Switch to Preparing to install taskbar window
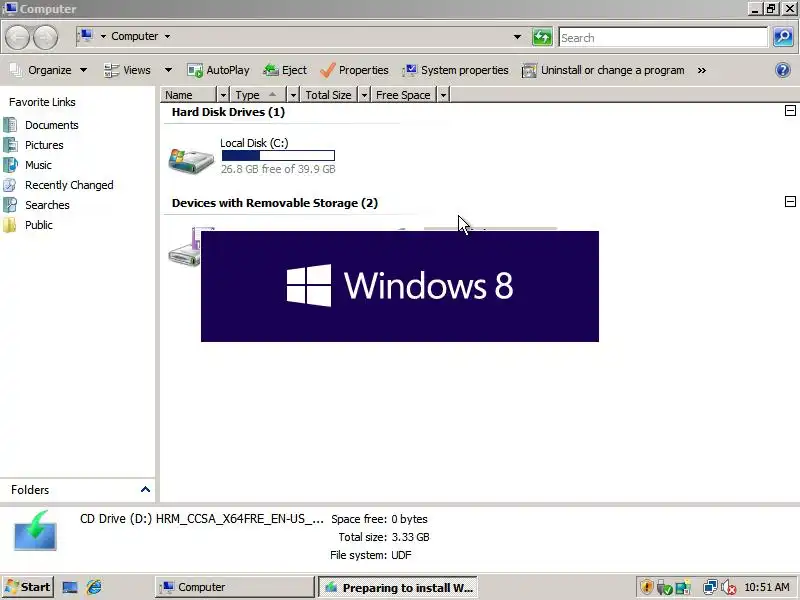Viewport: 800px width, 600px height. [398, 587]
